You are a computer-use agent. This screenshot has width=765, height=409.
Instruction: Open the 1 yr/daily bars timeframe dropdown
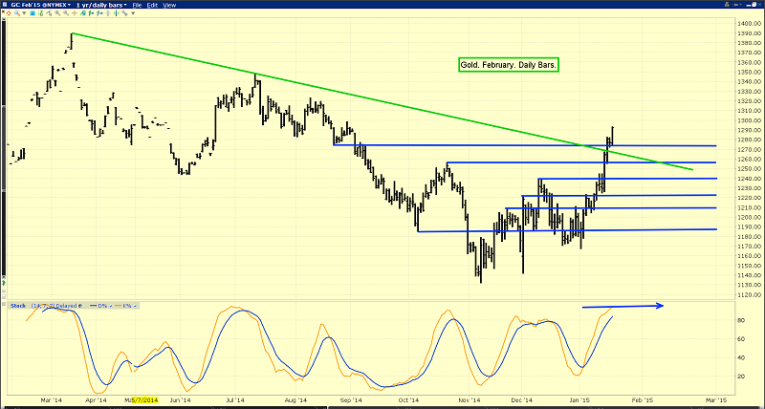coord(101,5)
